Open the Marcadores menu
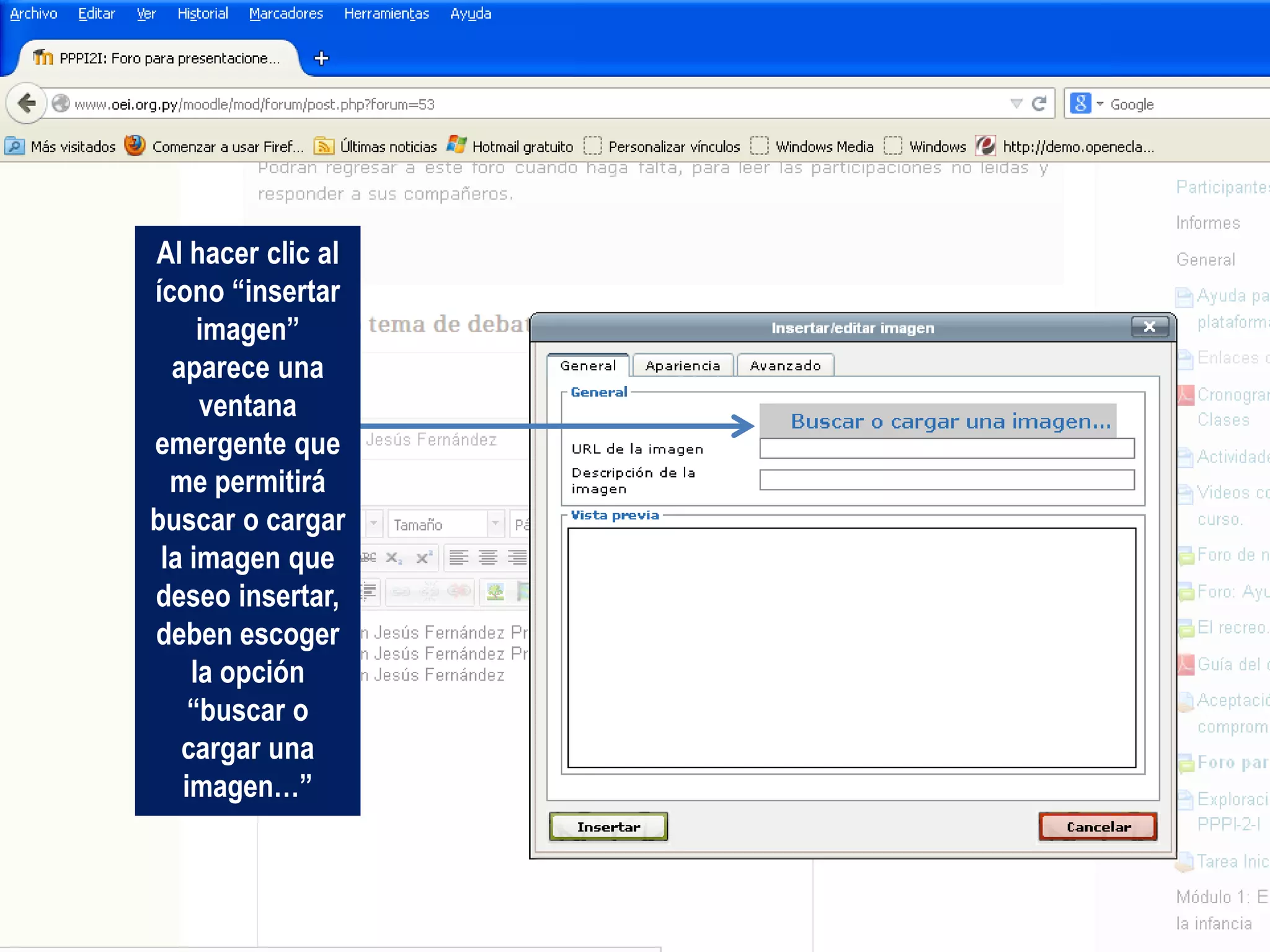This screenshot has width=1270, height=952. 286,14
